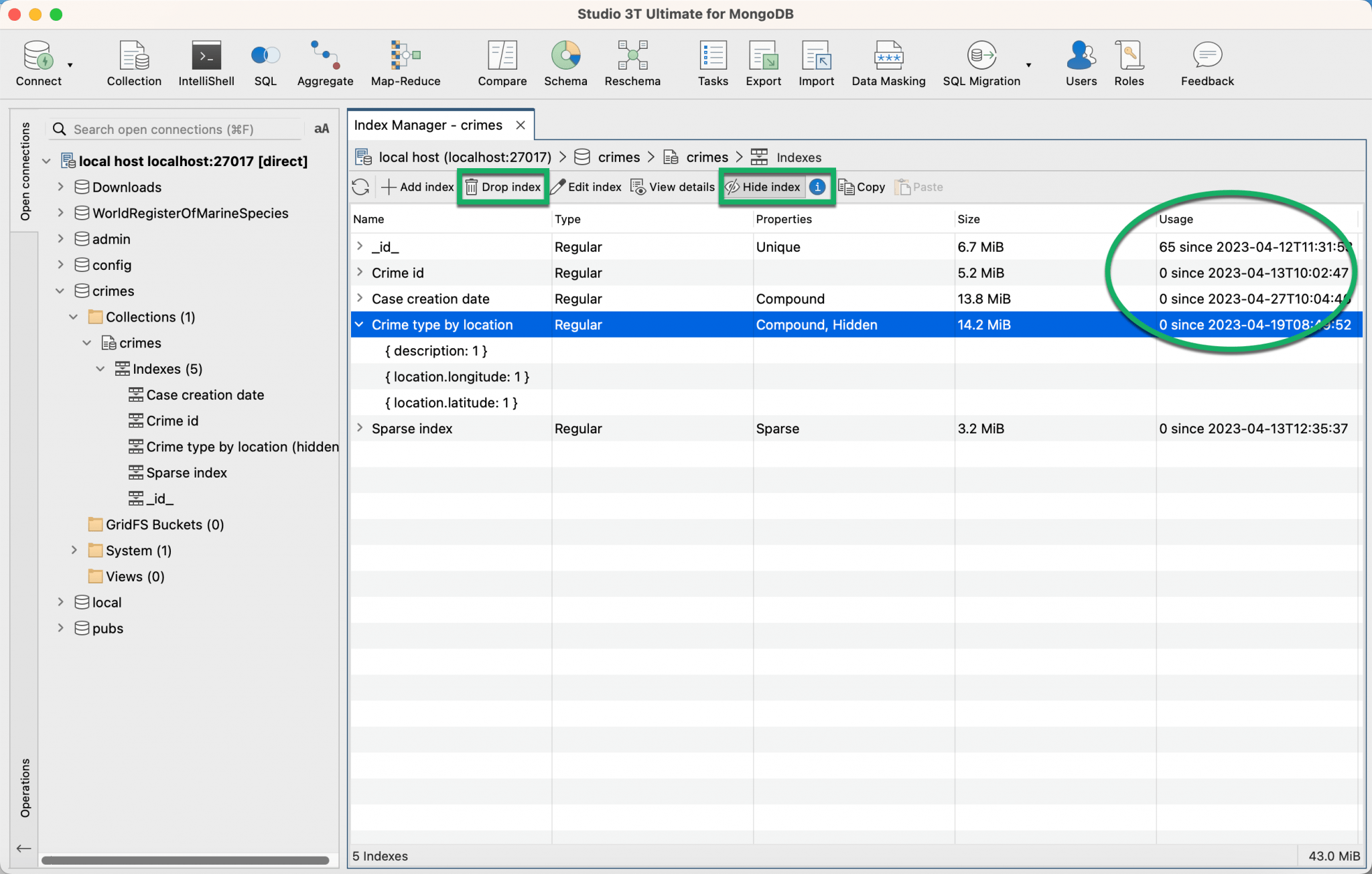Open the Map-Reduce tool
Image resolution: width=1372 pixels, height=874 pixels.
click(x=405, y=64)
